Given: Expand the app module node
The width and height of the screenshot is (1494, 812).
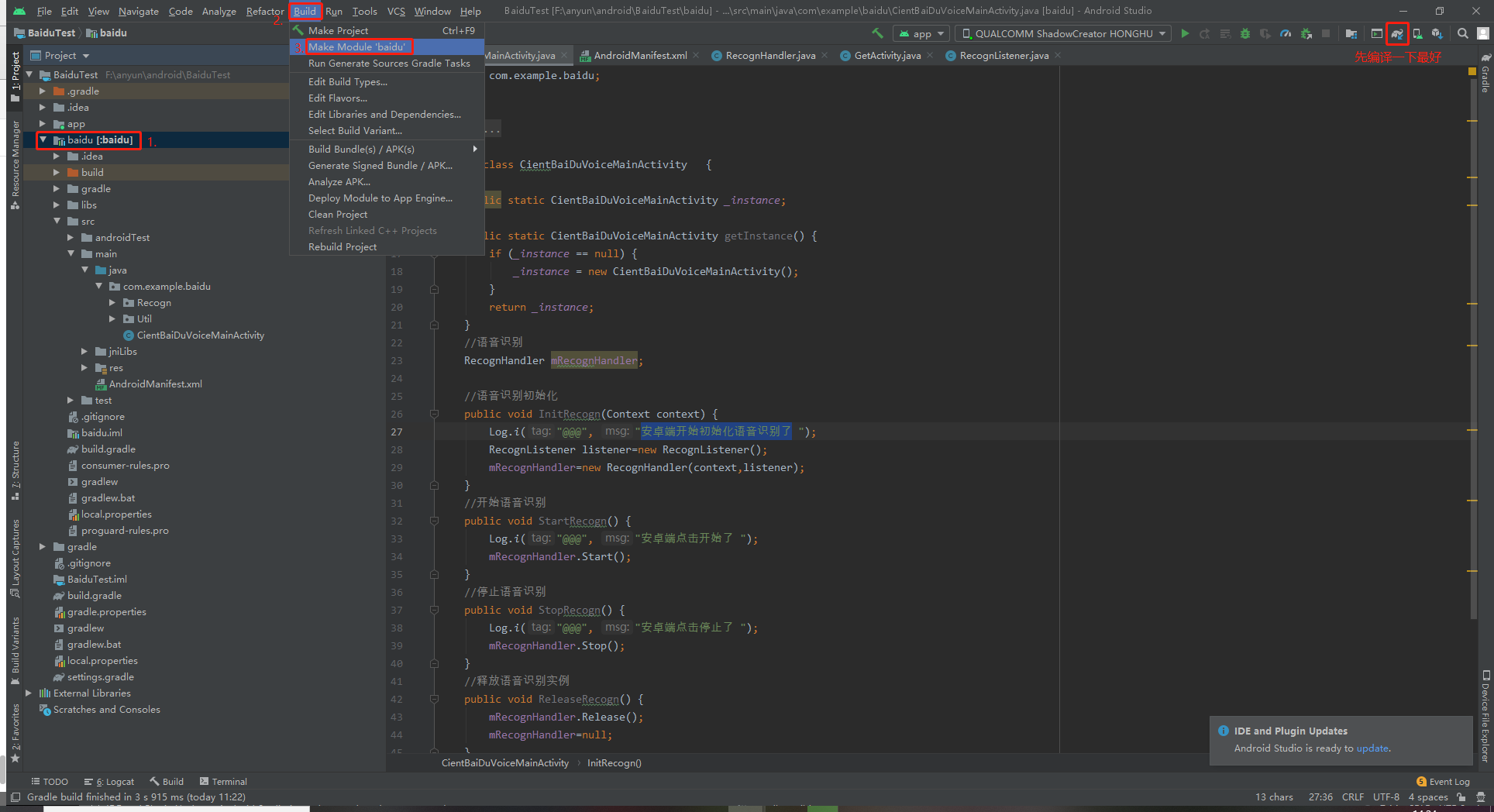Looking at the screenshot, I should 43,124.
